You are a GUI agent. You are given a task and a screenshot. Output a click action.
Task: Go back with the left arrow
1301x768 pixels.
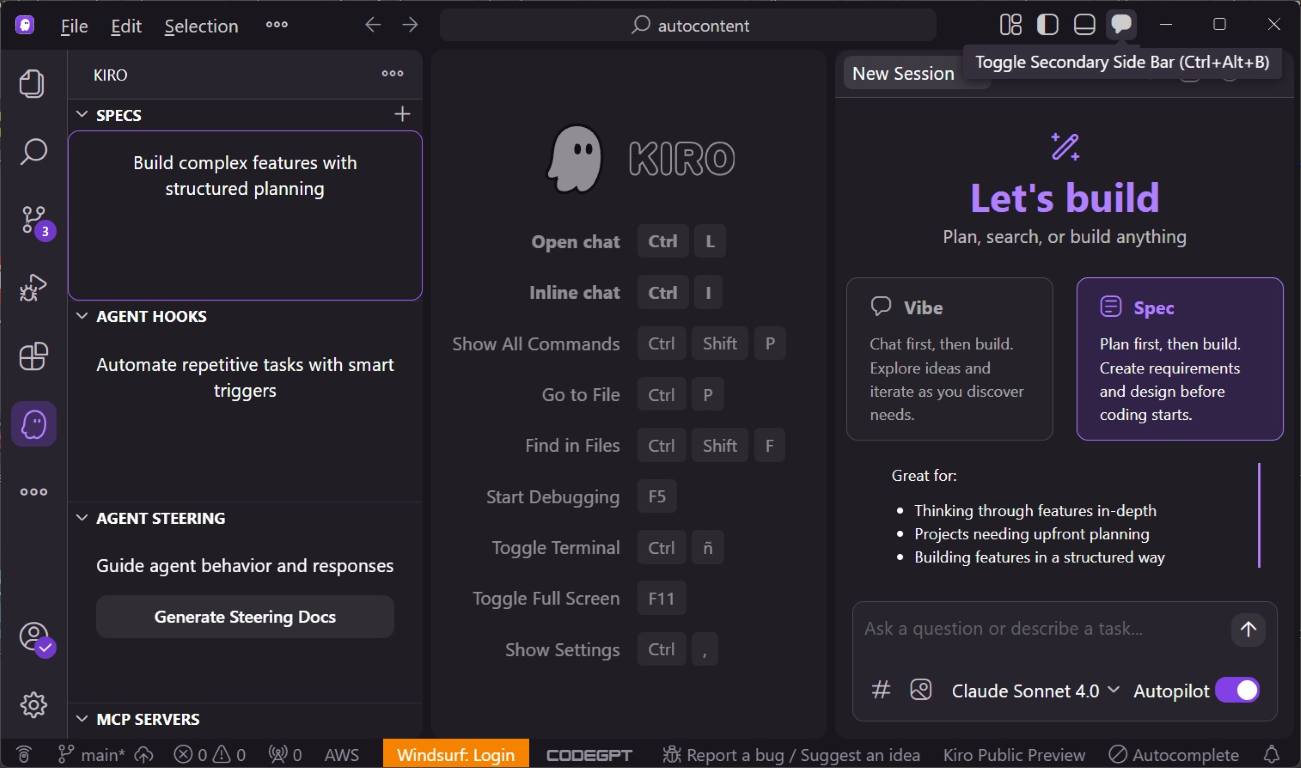(x=373, y=25)
